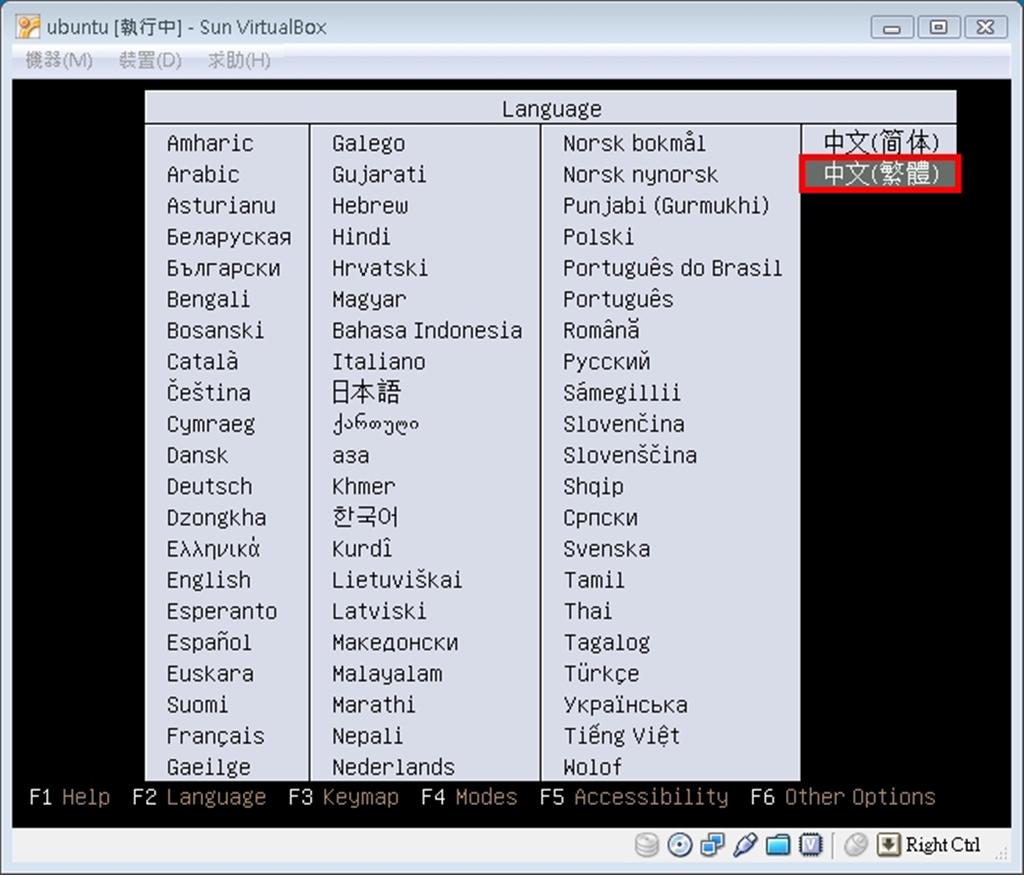Click the USB devices status icon
The image size is (1024, 875).
pos(745,845)
